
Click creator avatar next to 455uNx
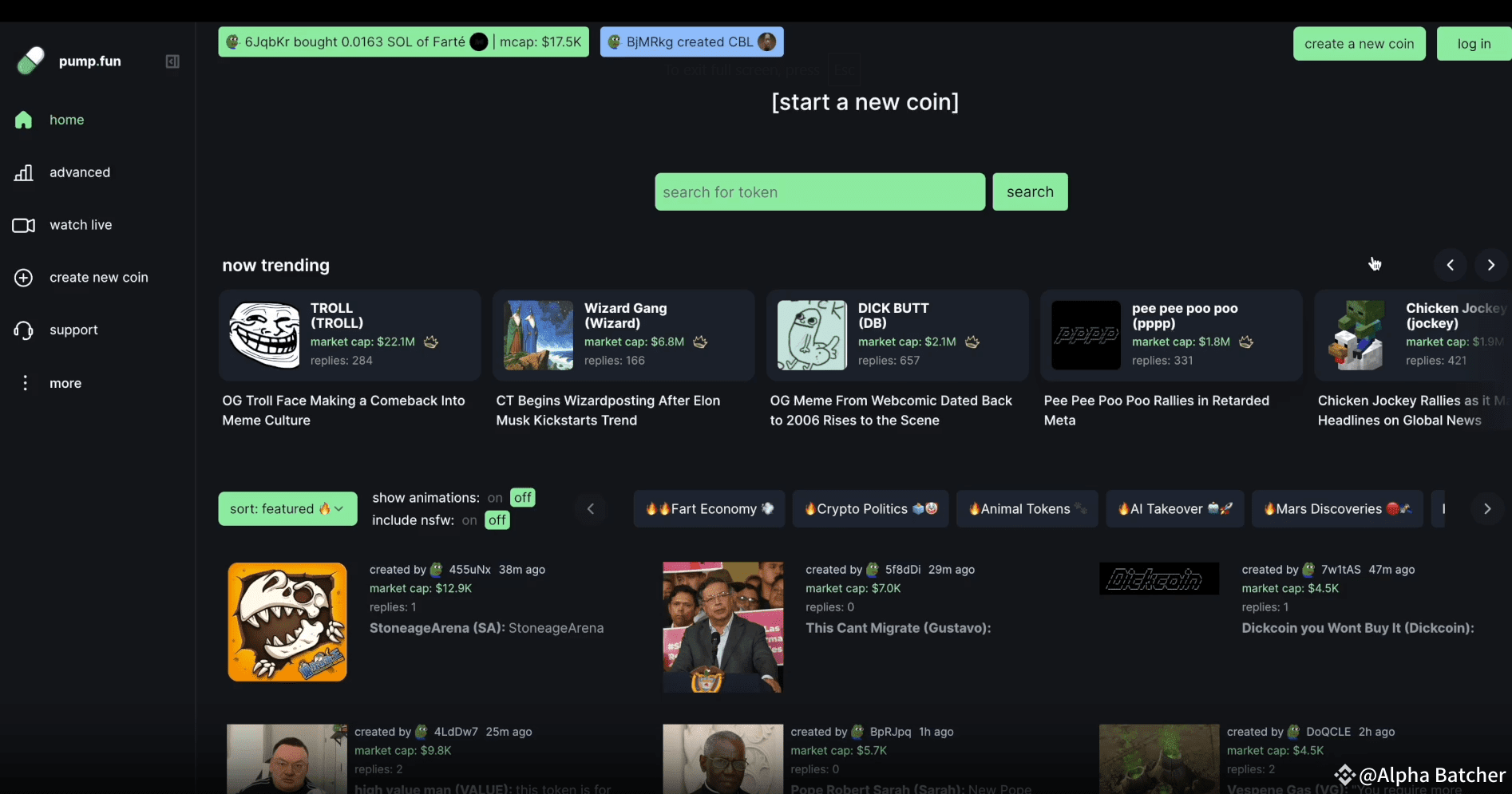(x=437, y=570)
